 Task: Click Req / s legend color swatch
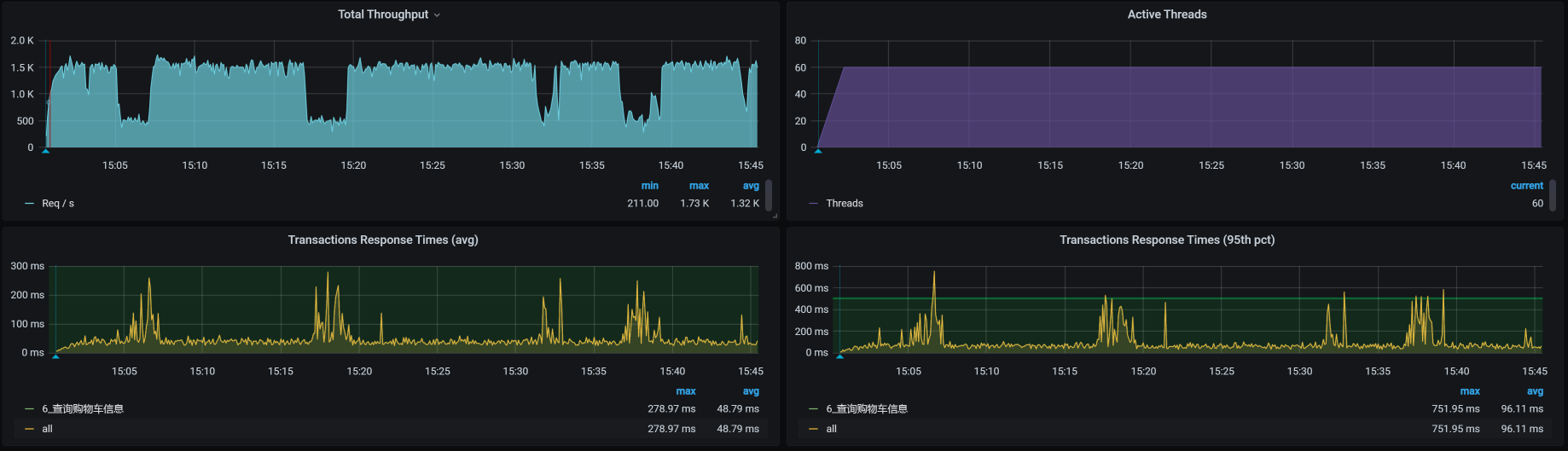coord(30,204)
